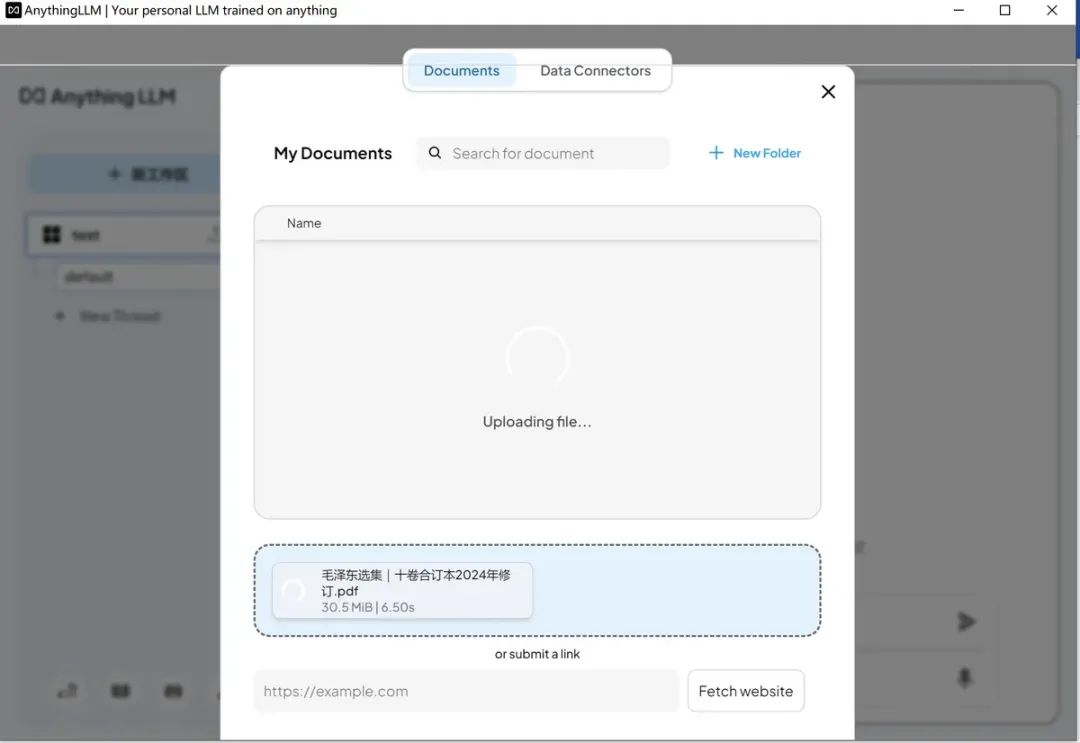The image size is (1080, 743).
Task: Click the first icon in sidebar footer
Action: coord(68,691)
